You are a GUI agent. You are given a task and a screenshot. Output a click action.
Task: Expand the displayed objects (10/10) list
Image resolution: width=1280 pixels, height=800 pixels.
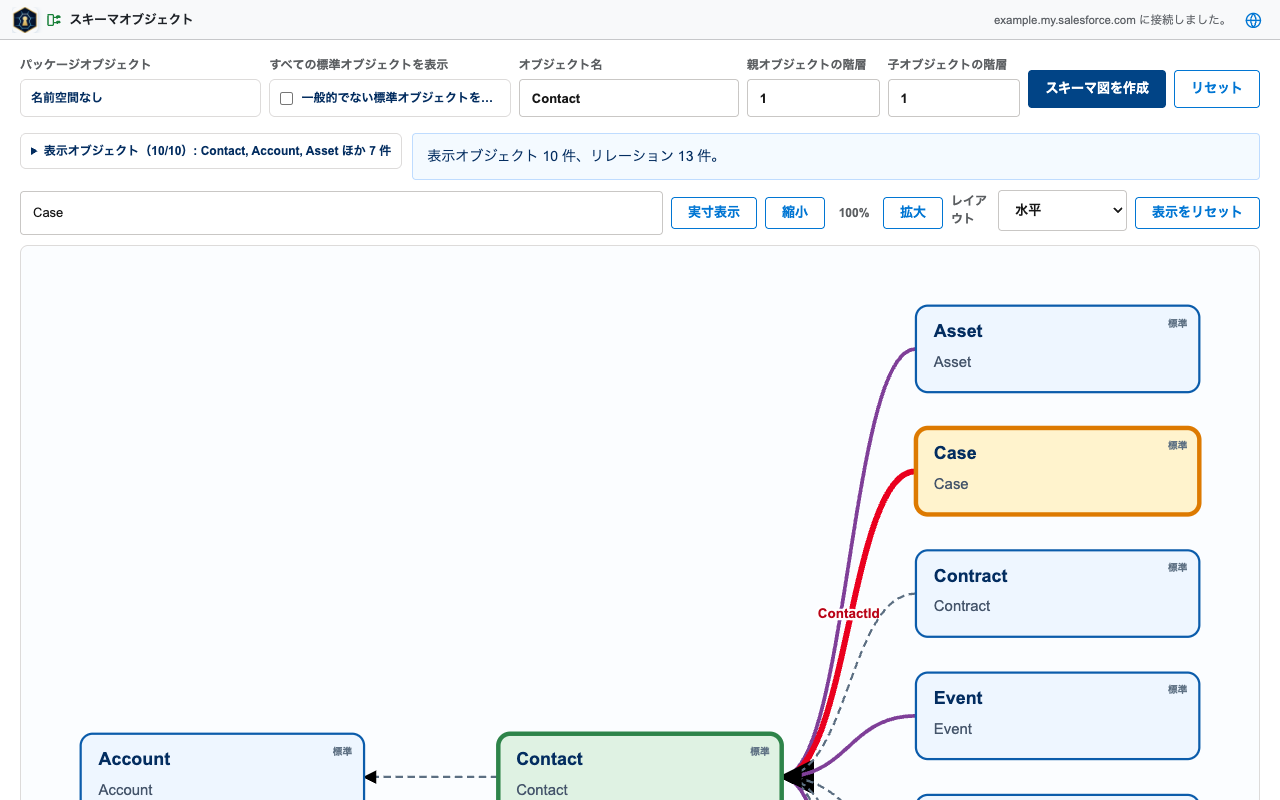pos(211,151)
